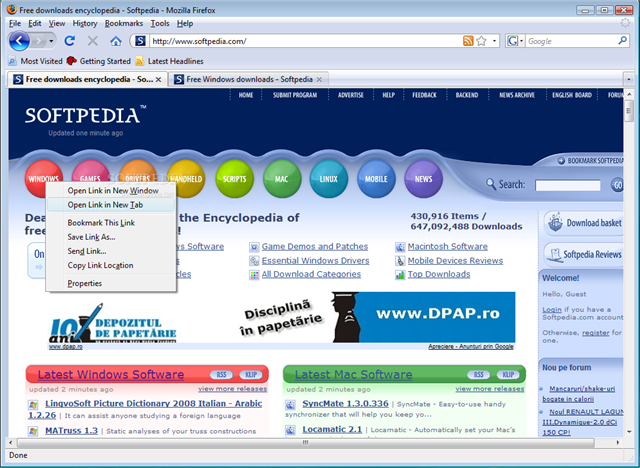Screen dimensions: 640x468
Task: Open the Help menu
Action: coord(185,23)
